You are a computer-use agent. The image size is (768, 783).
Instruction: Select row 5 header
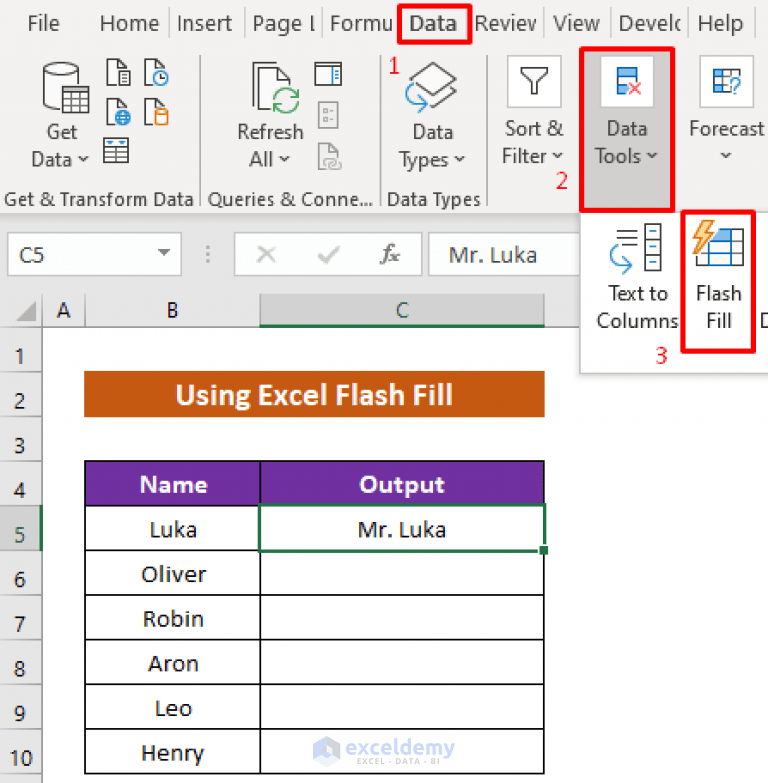coord(20,528)
